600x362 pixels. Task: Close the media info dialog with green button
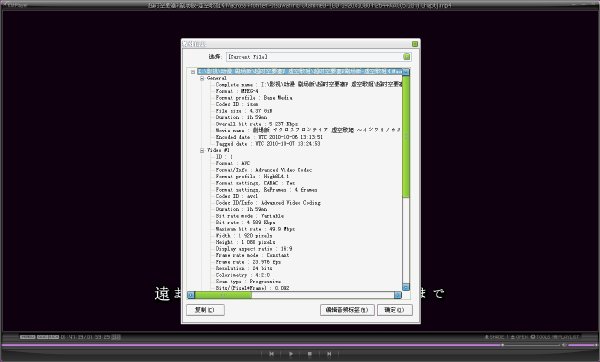[414, 44]
